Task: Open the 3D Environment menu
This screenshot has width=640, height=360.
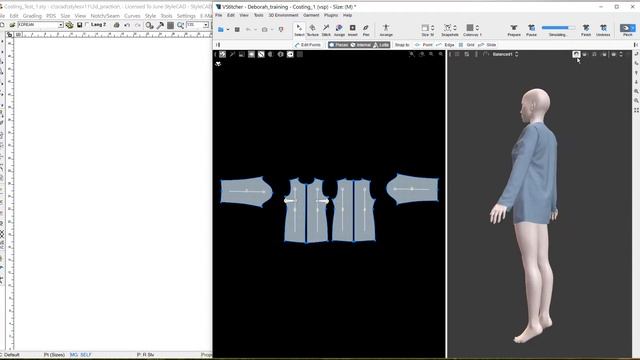Action: pos(283,15)
